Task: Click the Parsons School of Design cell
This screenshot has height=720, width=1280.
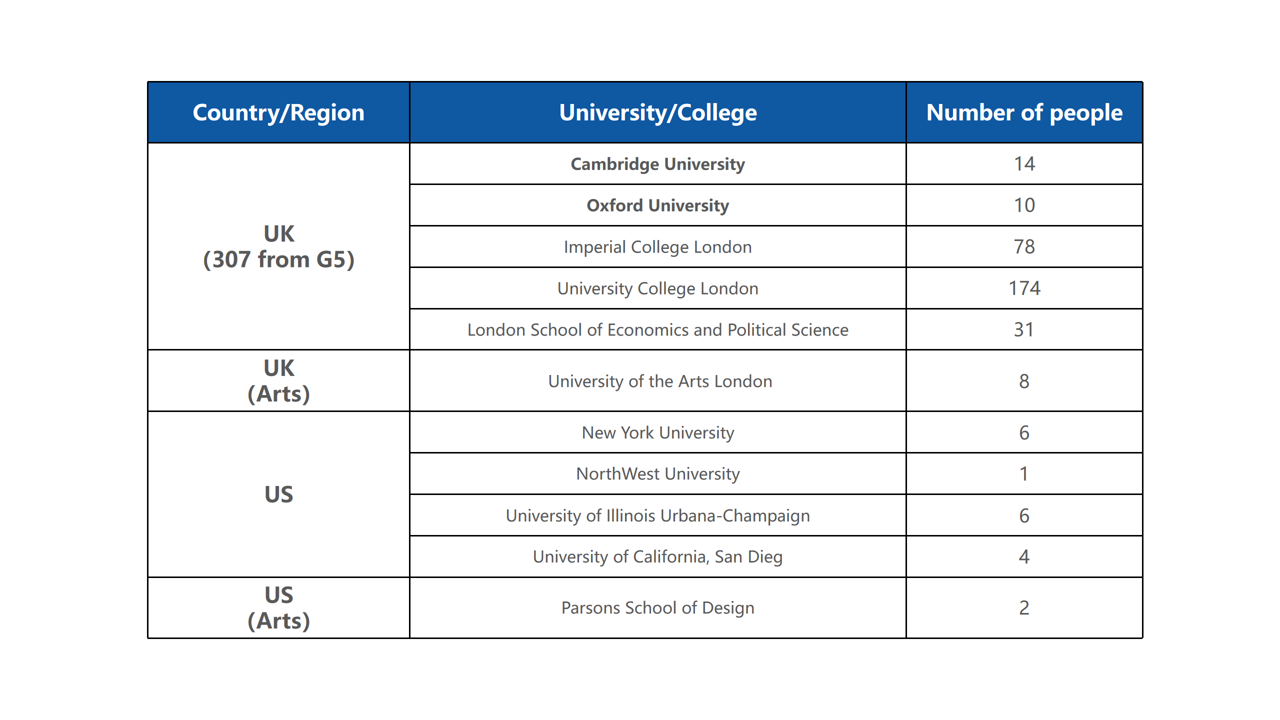Action: pos(658,608)
